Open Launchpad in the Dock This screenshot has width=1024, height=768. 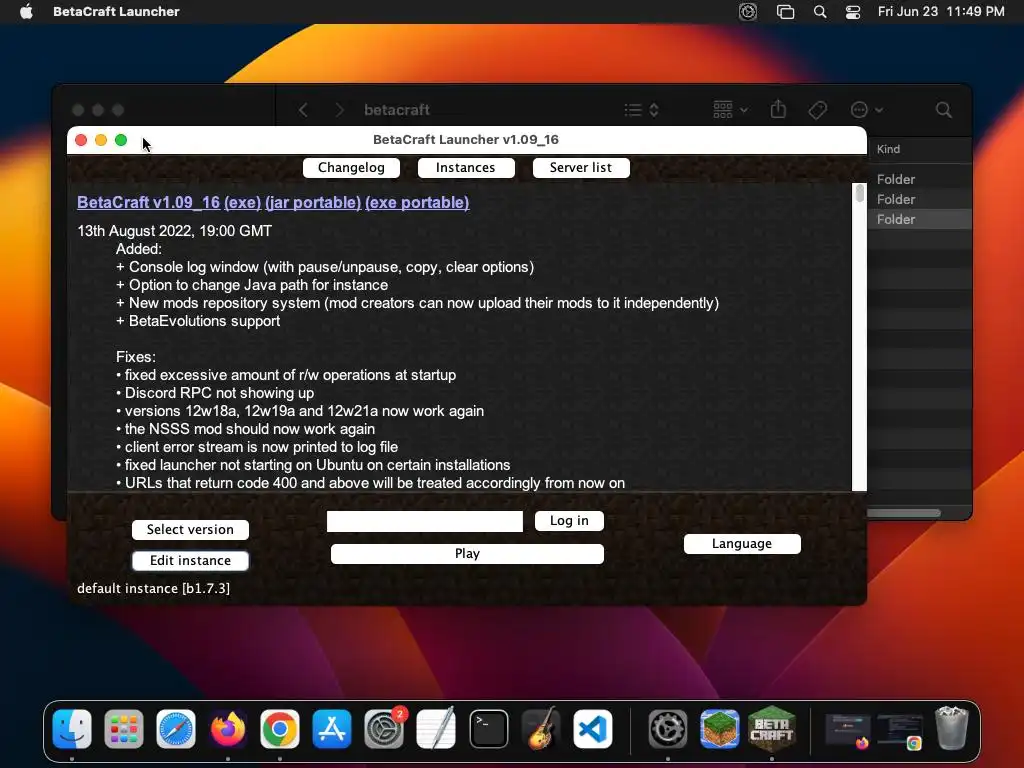click(x=123, y=728)
